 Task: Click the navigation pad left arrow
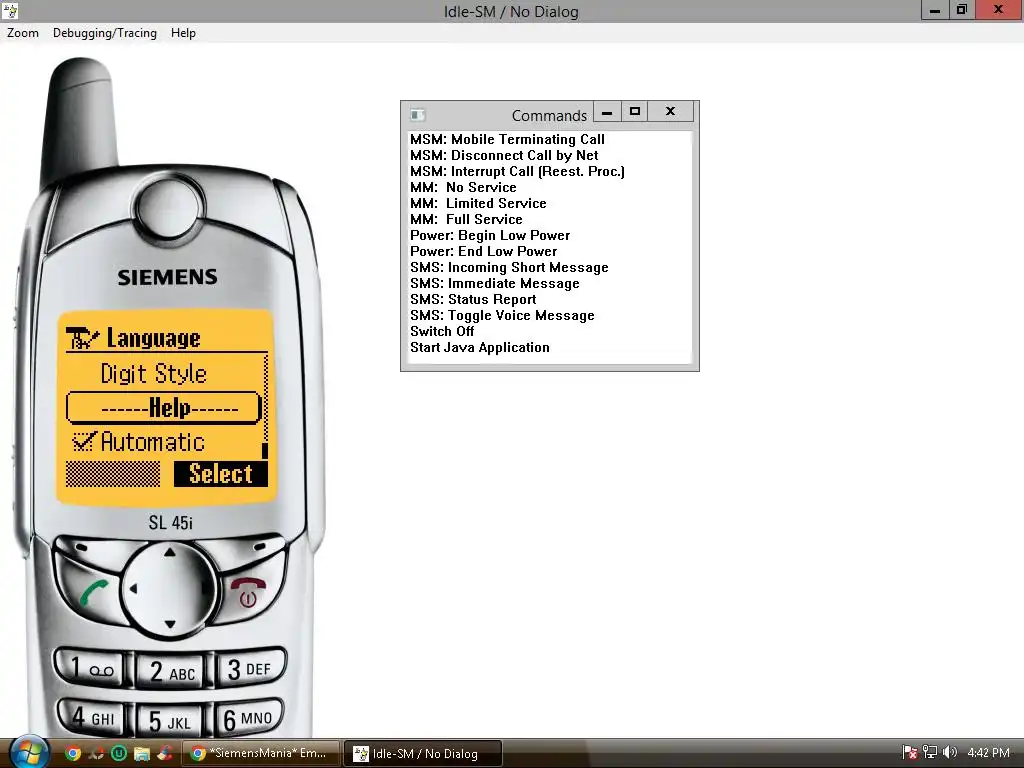point(133,589)
